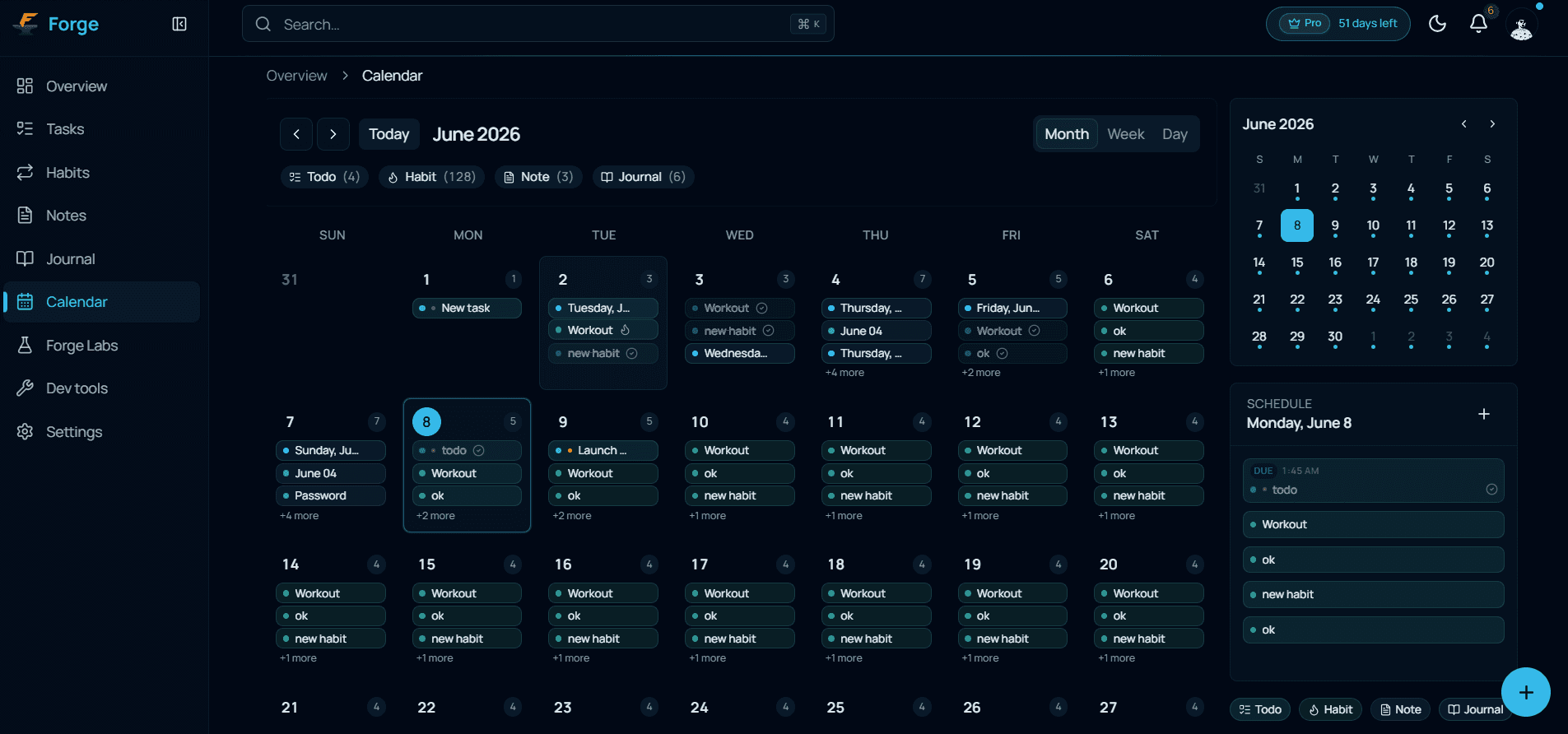Screen dimensions: 1568x734
Task: Collapse the sidebar using the panel icon
Action: click(179, 24)
